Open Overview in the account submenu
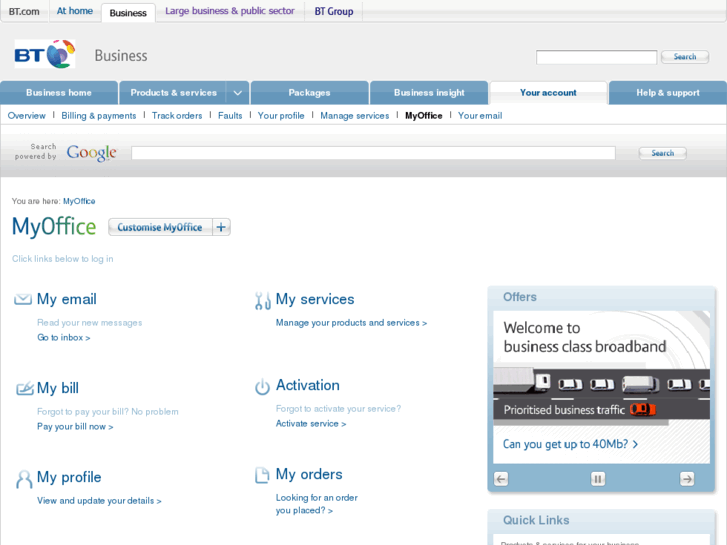This screenshot has width=727, height=545. (26, 115)
